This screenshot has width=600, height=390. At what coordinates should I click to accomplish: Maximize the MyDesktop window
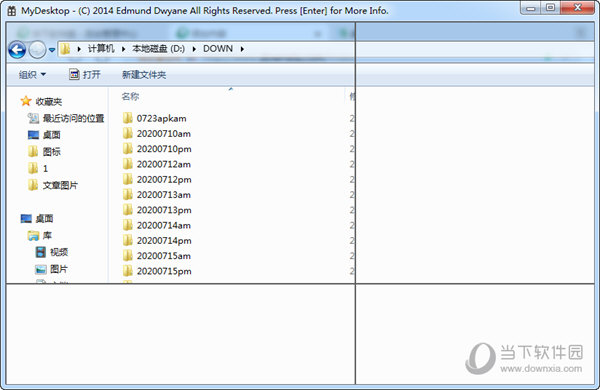pos(550,8)
